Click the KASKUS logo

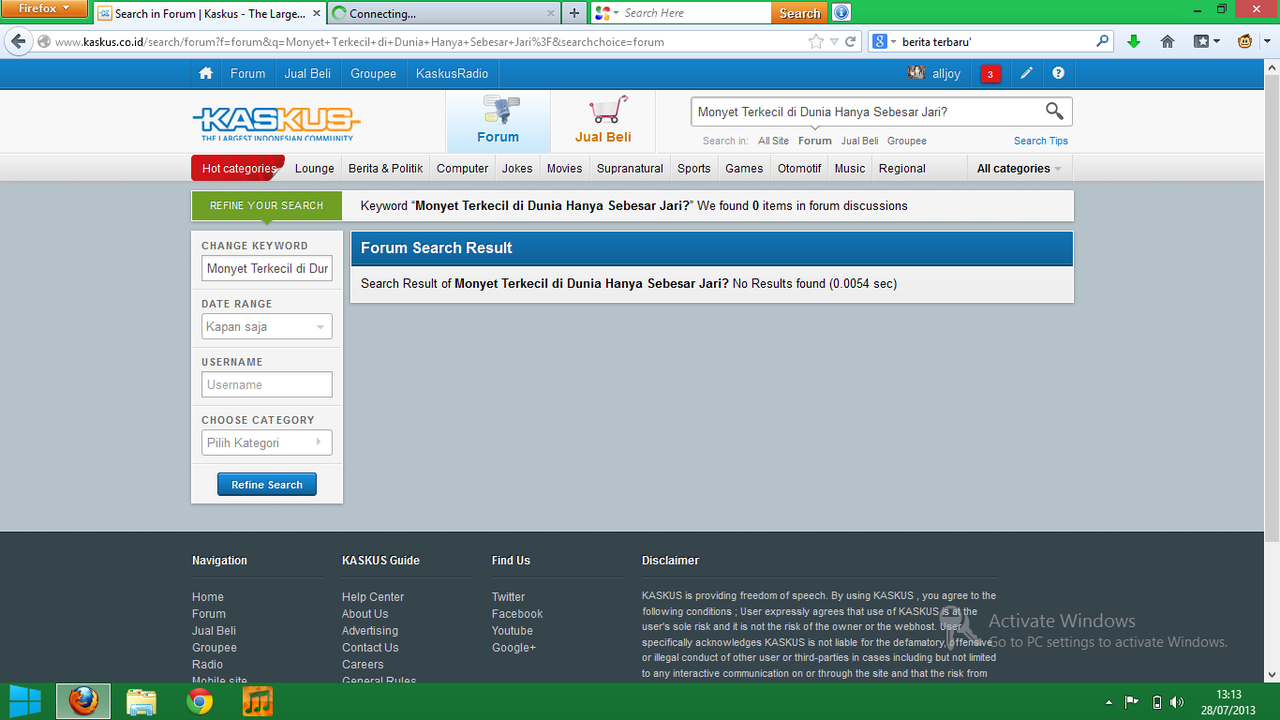pos(276,123)
